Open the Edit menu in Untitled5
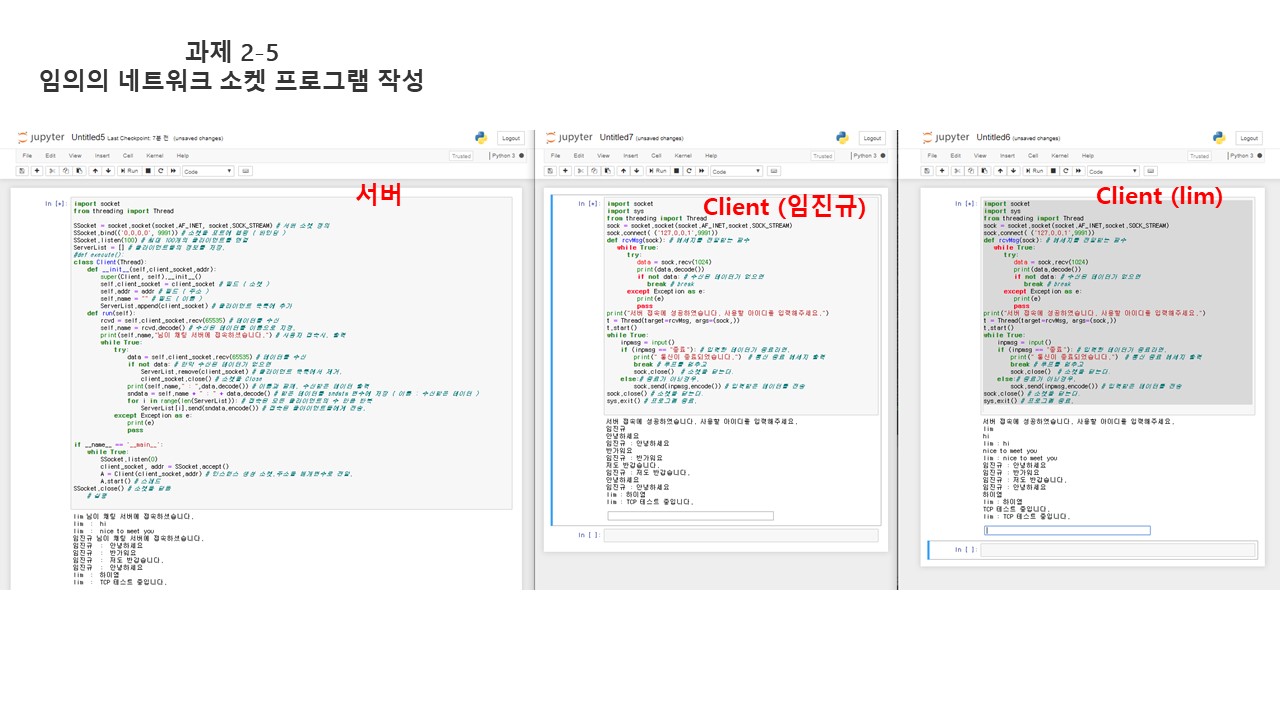Viewport: 1280px width, 720px height. [50, 156]
